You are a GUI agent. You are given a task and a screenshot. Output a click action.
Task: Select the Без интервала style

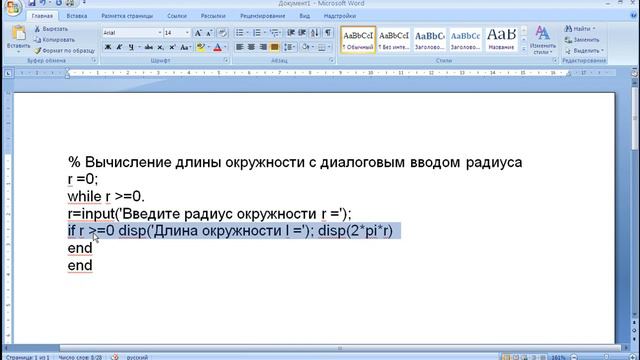point(394,40)
